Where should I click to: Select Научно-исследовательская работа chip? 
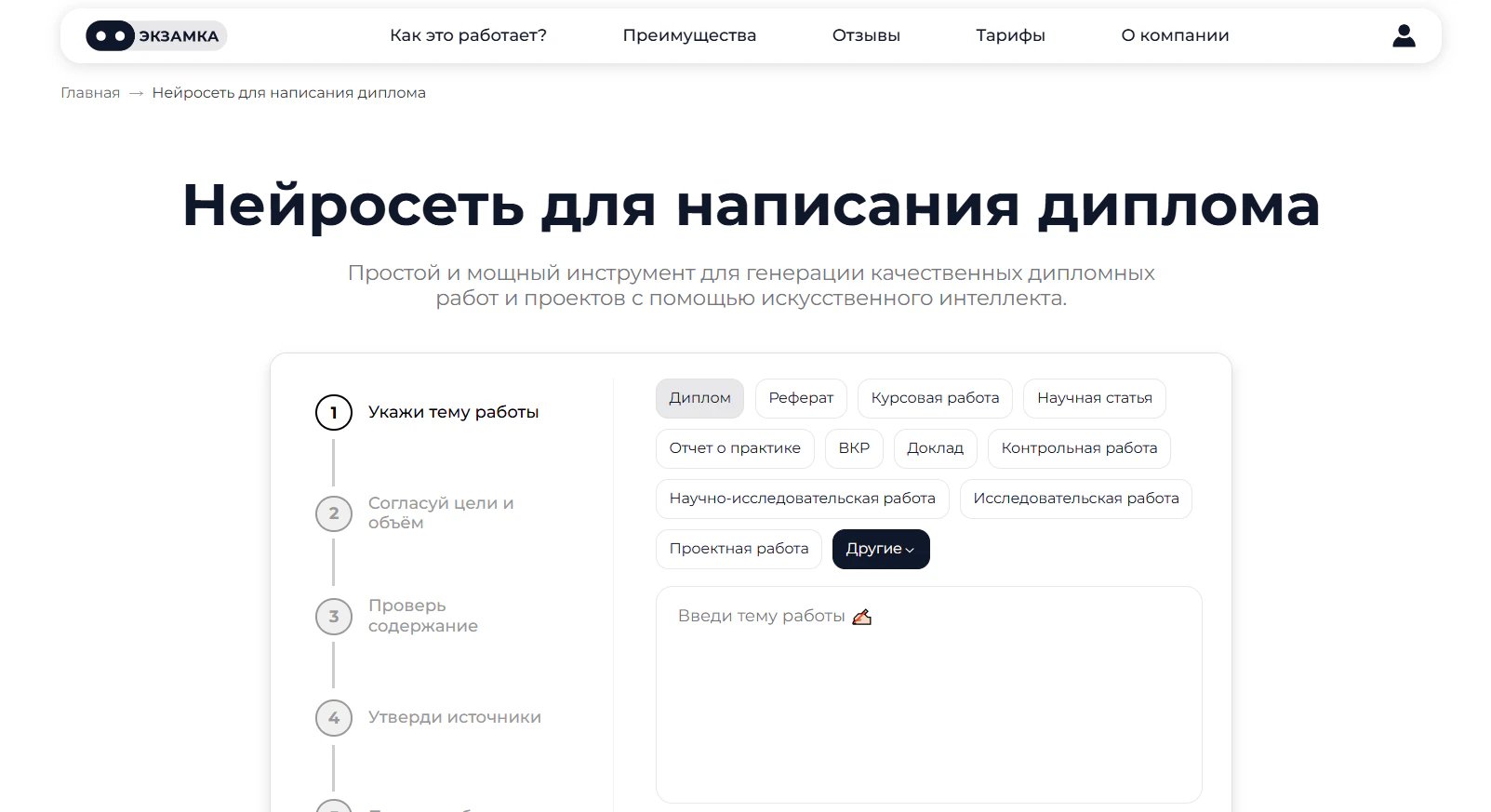(803, 499)
